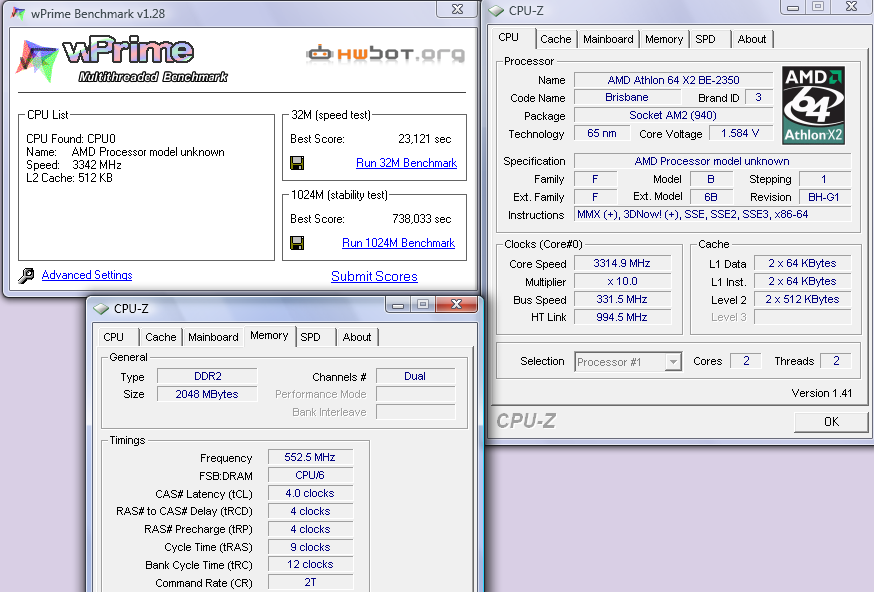Click the processor Name field AMD Athlon 64 X2 BE-2350
This screenshot has height=592, width=874.
point(673,80)
